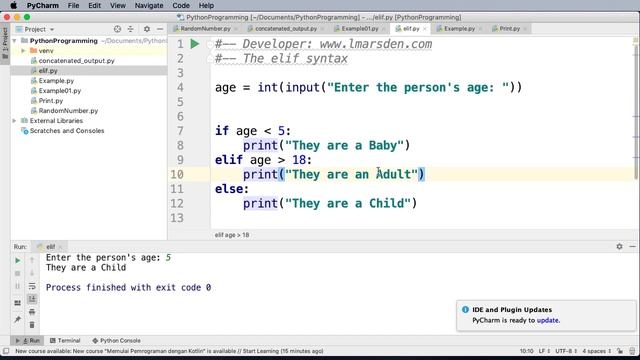Pause output in the Run panel
Image resolution: width=640 pixels, height=360 pixels.
[x=18, y=287]
